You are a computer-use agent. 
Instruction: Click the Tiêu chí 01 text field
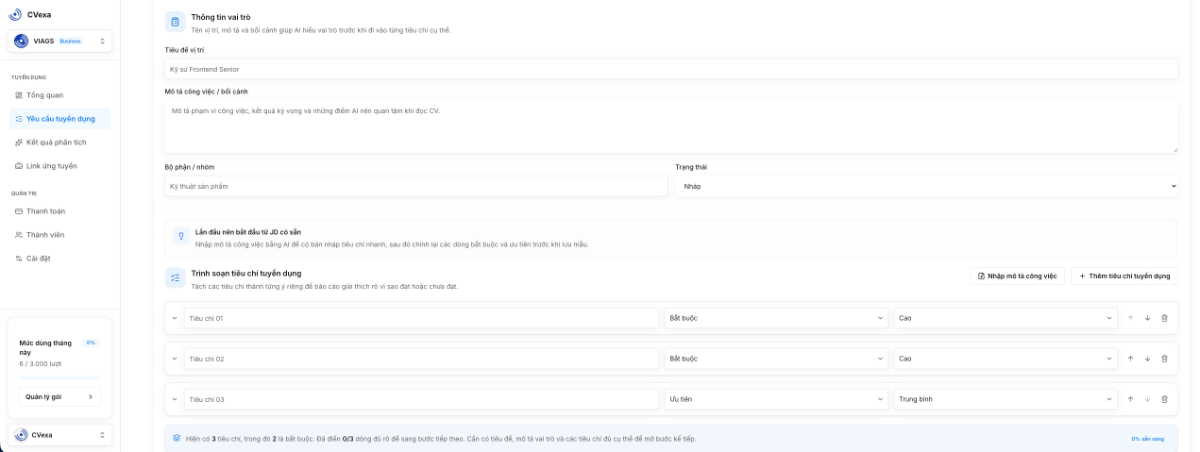(421, 318)
